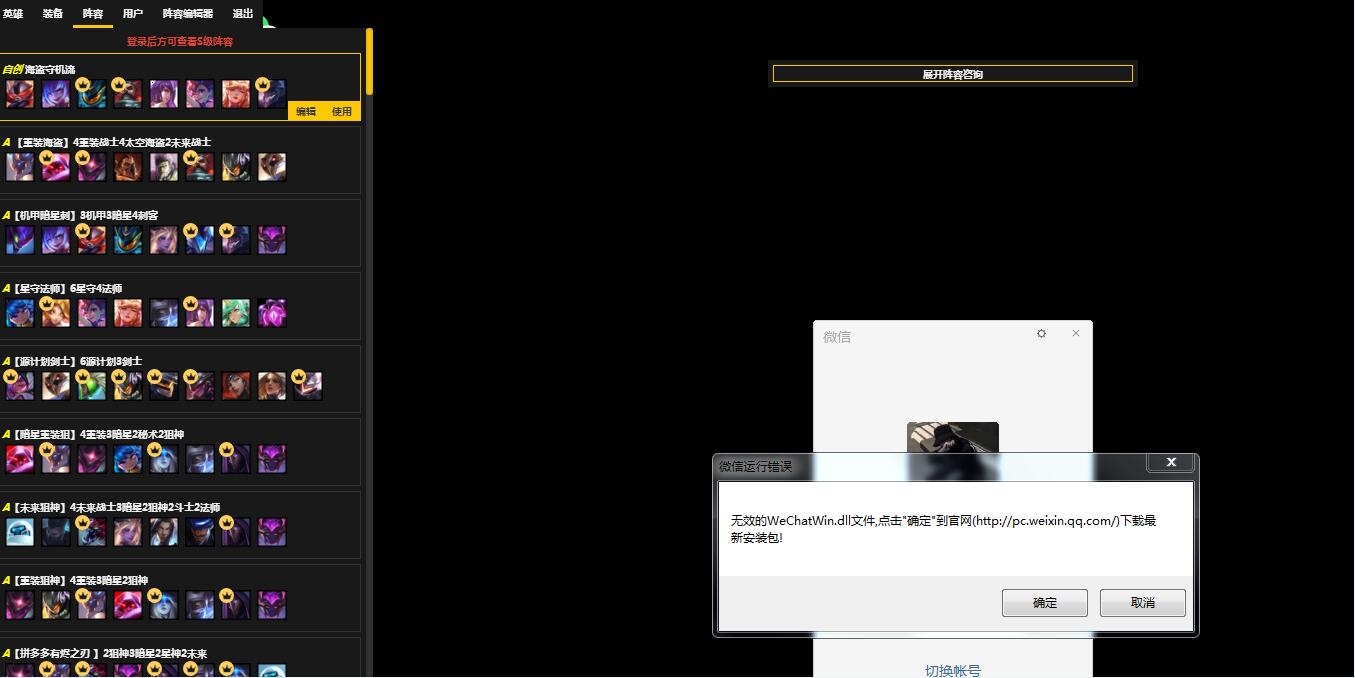Go to the 用户 tab
The image size is (1355, 678).
(133, 14)
